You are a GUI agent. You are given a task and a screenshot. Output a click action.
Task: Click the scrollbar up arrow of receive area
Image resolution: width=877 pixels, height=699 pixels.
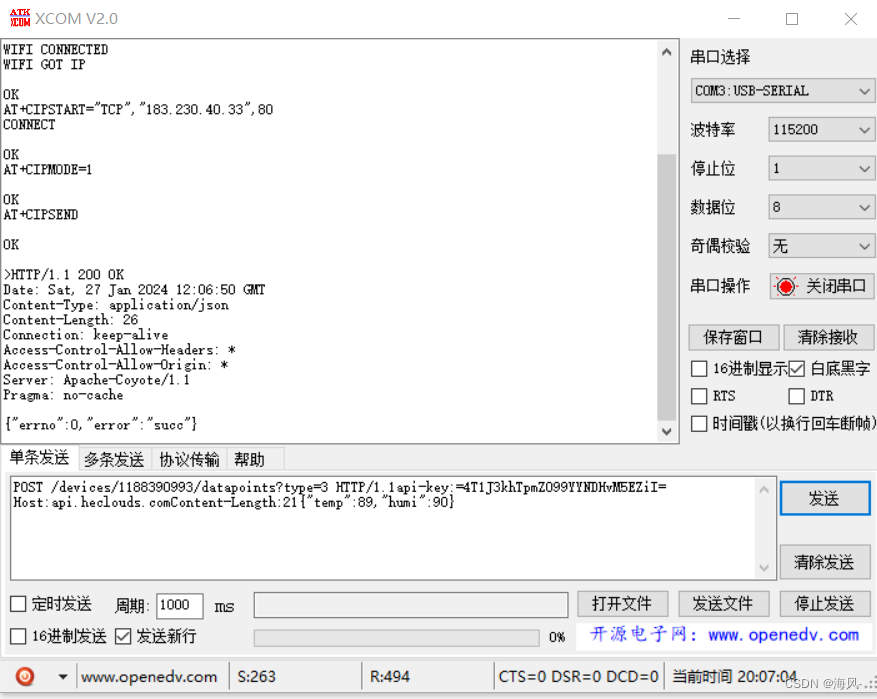click(x=667, y=50)
